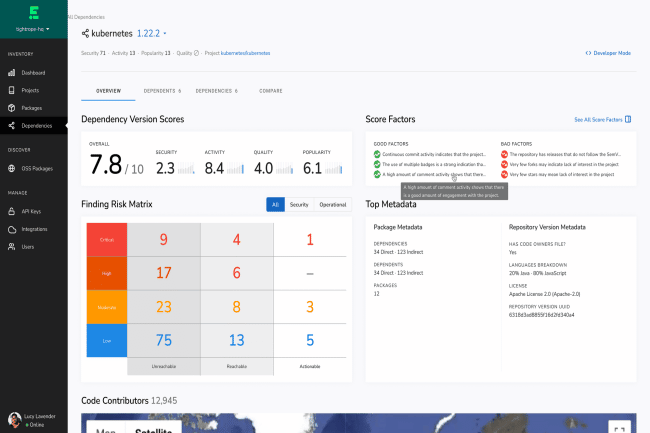This screenshot has width=650, height=433.
Task: Click the Users people icon
Action: [x=12, y=247]
